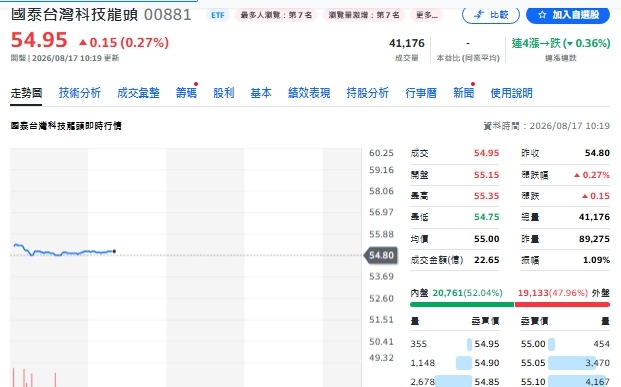Switch to the 籌碼 tab
The width and height of the screenshot is (621, 387).
[x=186, y=93]
